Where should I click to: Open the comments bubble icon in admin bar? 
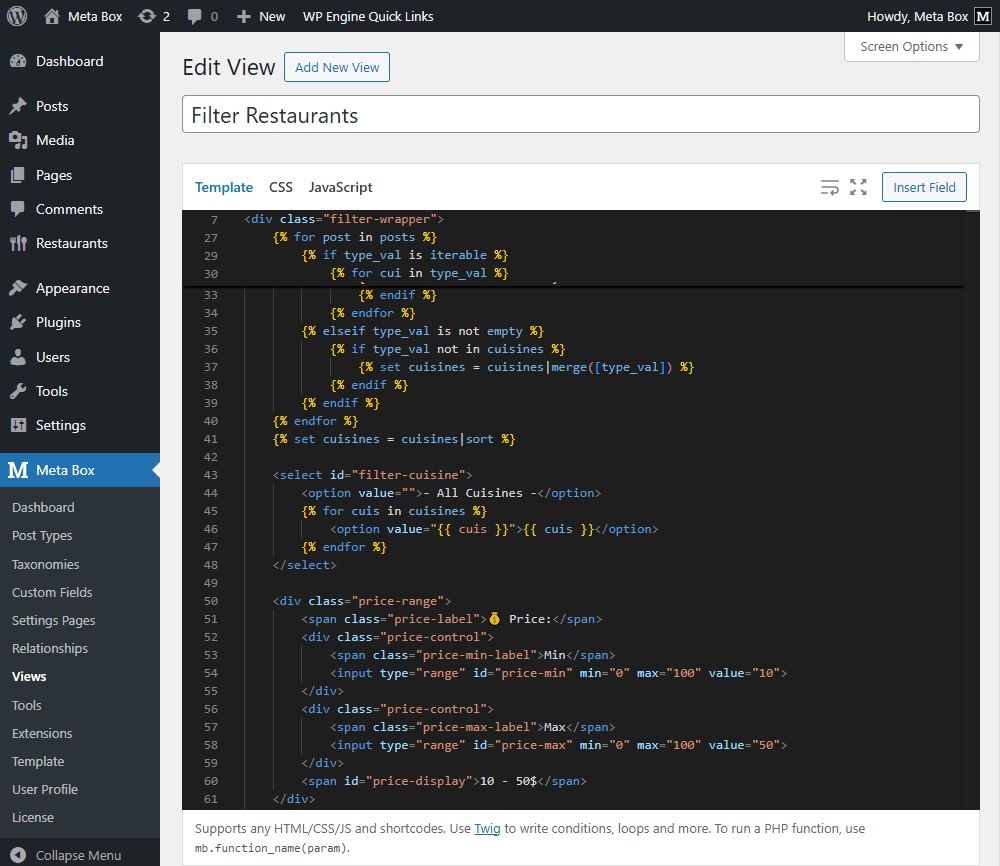click(x=193, y=16)
